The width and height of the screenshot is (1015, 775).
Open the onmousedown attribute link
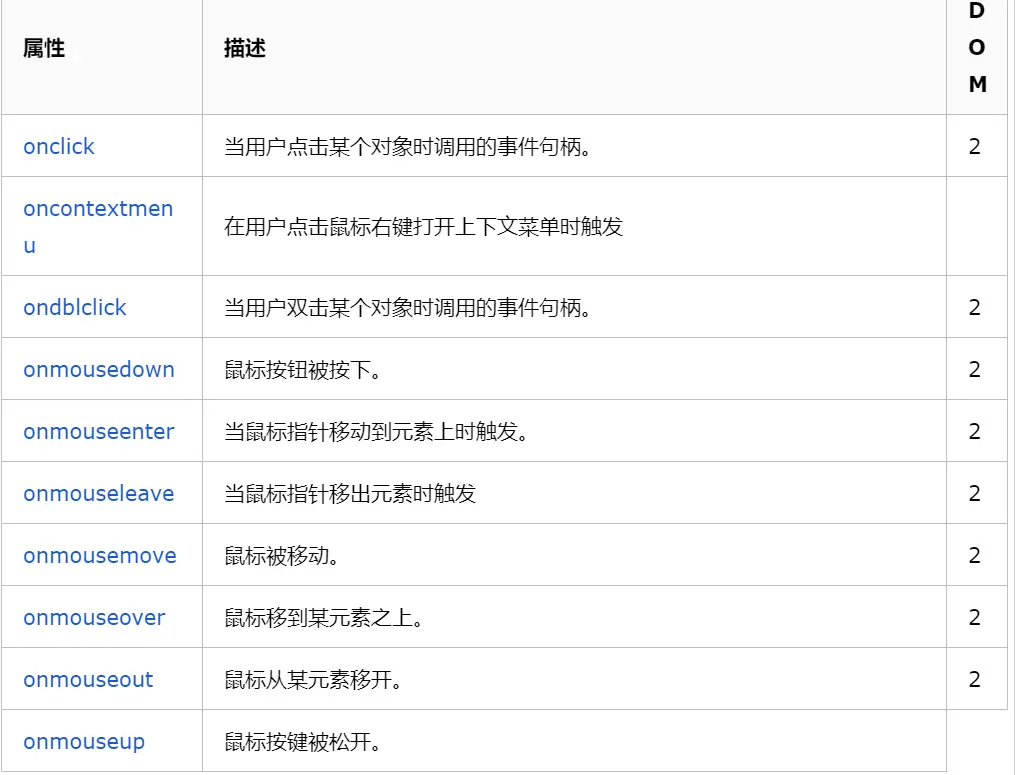[x=99, y=369]
